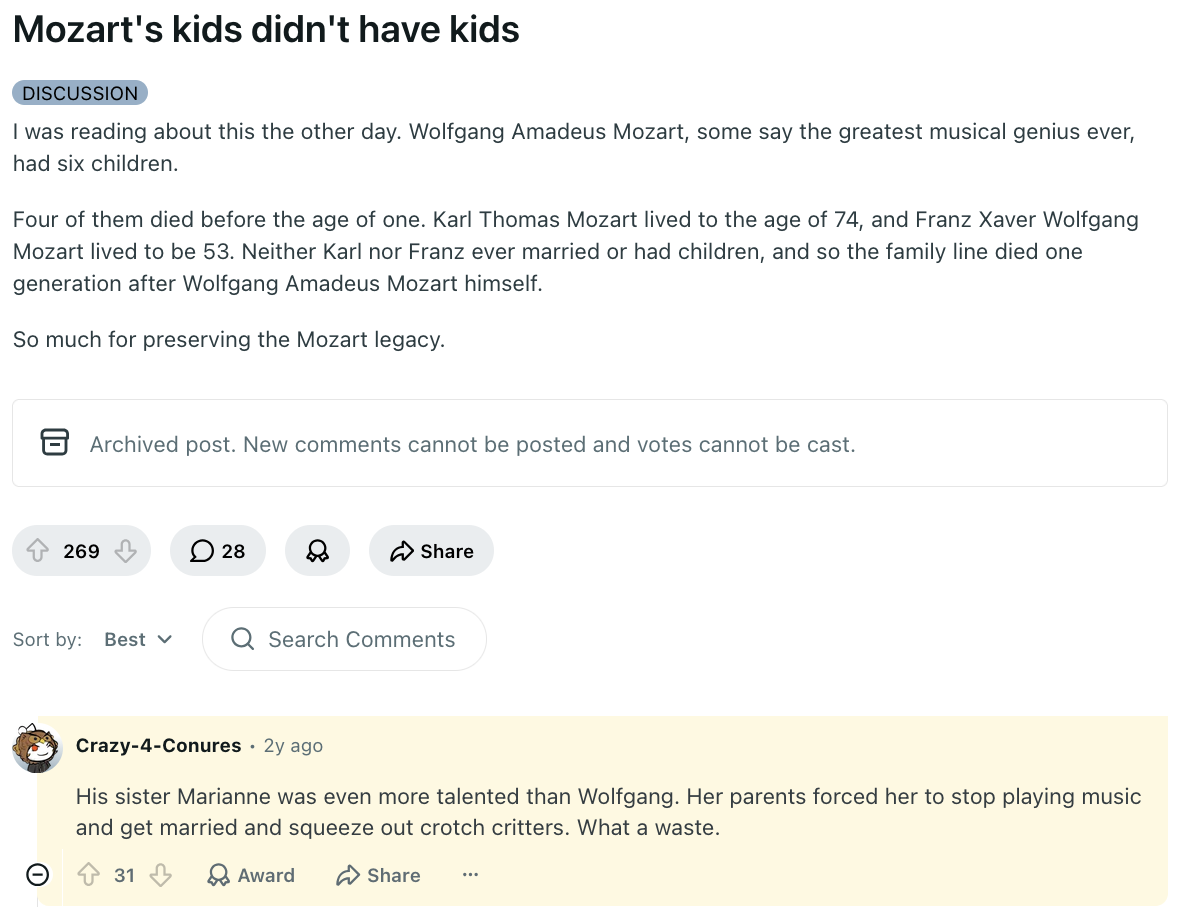Screen dimensions: 1178x907
Task: Click the post award ribbon icon
Action: click(x=317, y=551)
